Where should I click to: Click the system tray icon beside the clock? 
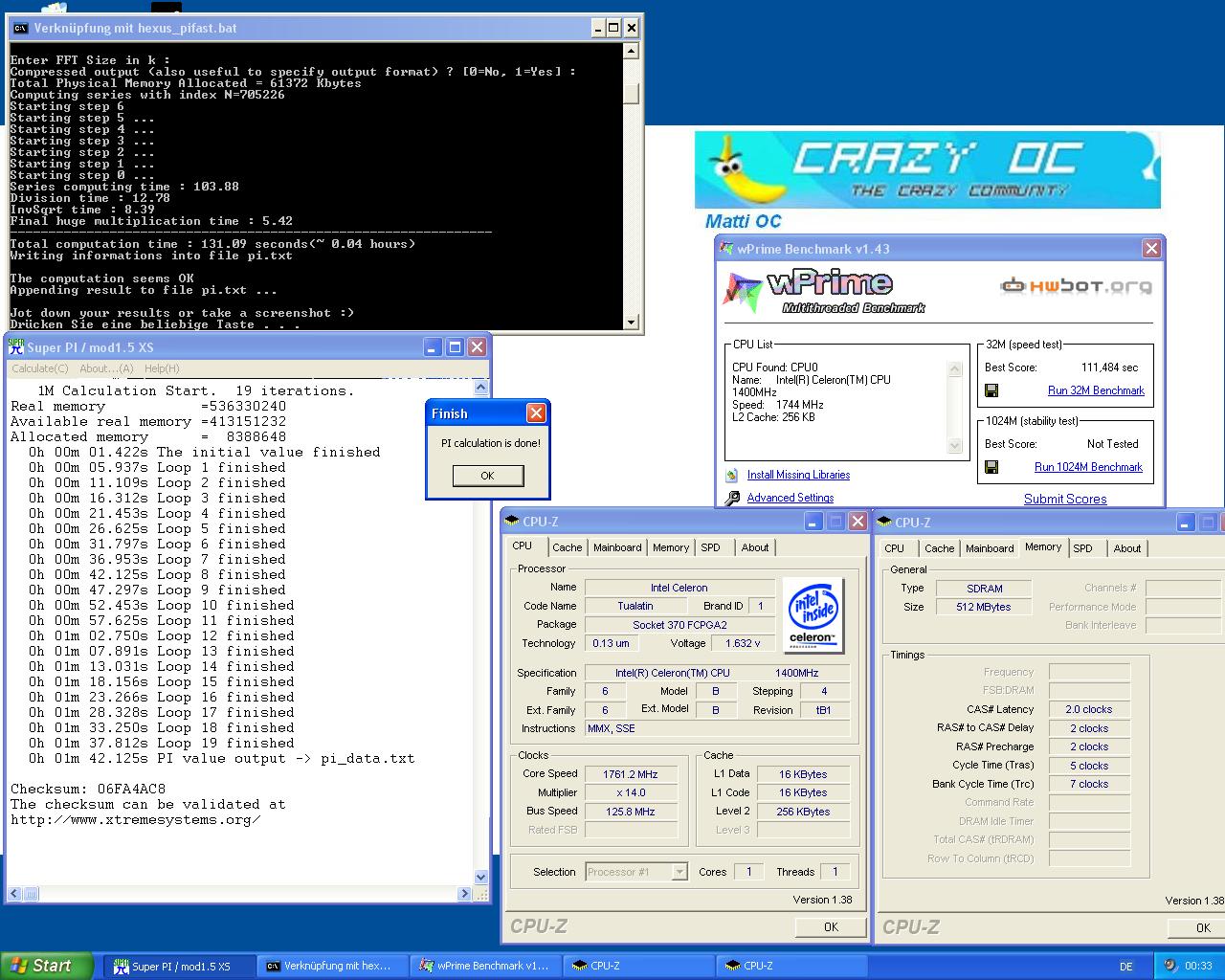pyautogui.click(x=1169, y=967)
